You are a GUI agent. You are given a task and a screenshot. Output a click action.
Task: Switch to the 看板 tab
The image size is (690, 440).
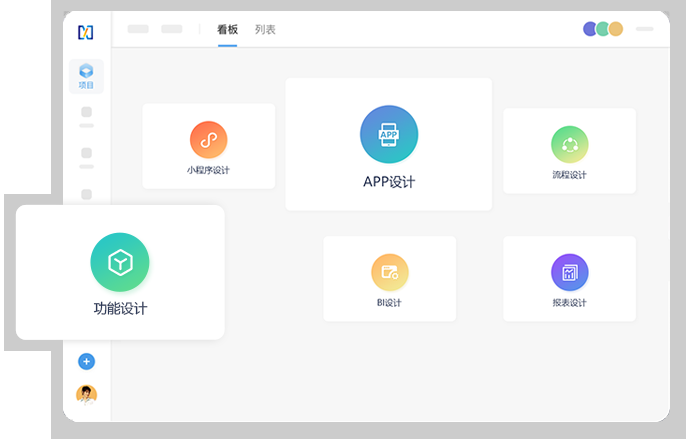pos(227,30)
